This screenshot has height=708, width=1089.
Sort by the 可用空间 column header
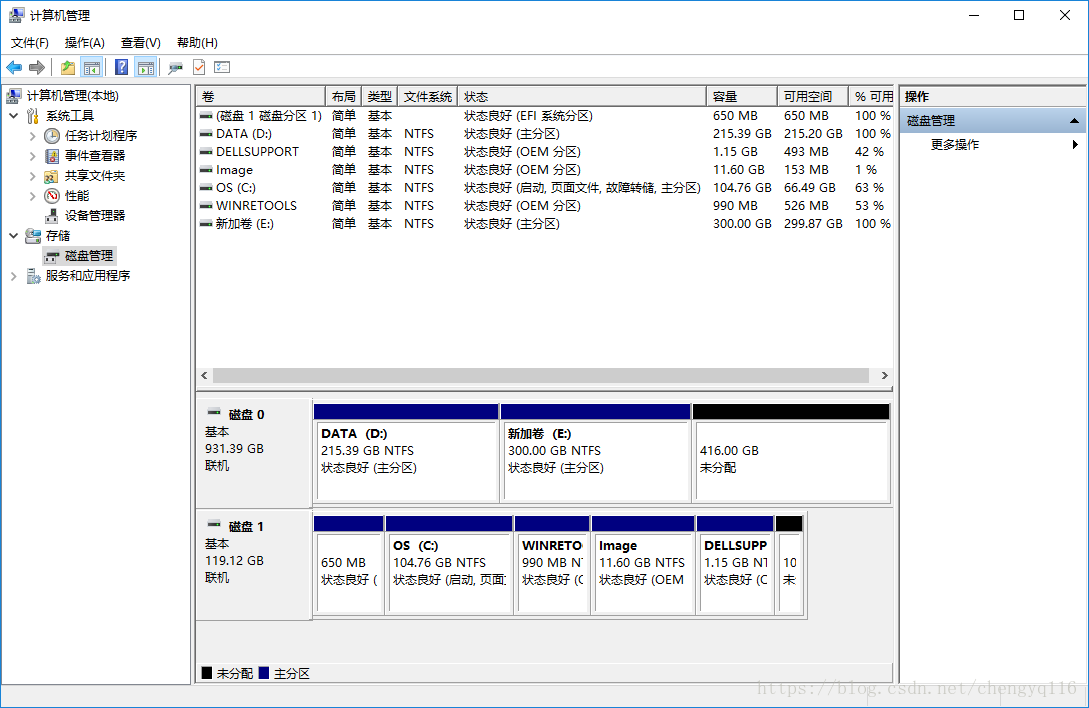click(813, 97)
